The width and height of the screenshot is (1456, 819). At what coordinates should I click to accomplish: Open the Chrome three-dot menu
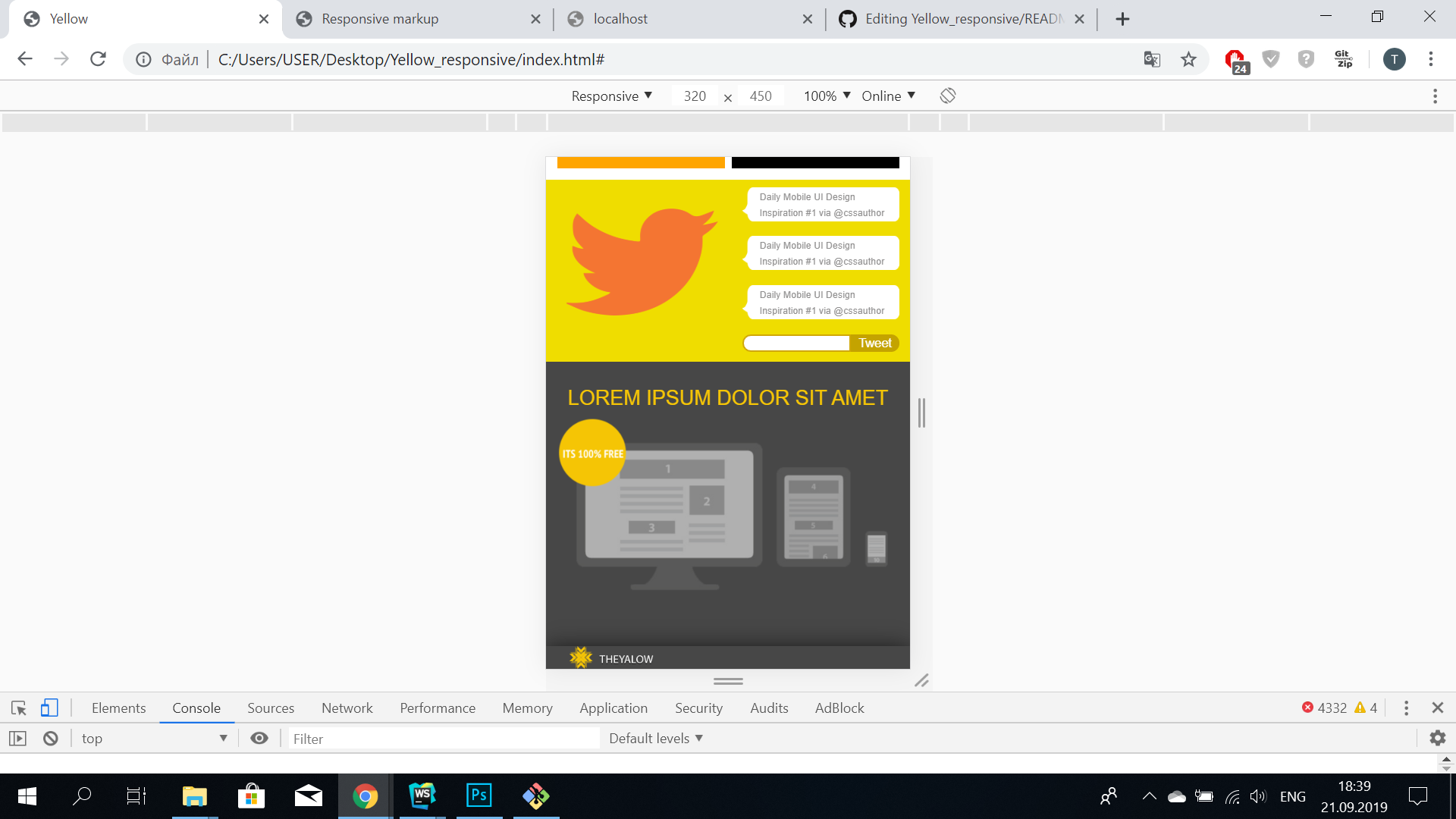tap(1431, 59)
